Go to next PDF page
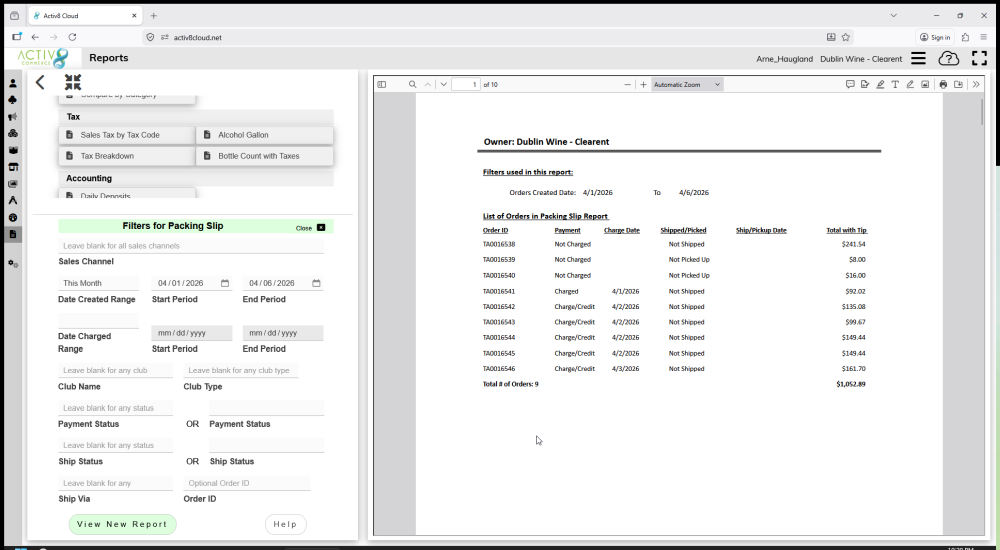1000x550 pixels. [x=443, y=84]
